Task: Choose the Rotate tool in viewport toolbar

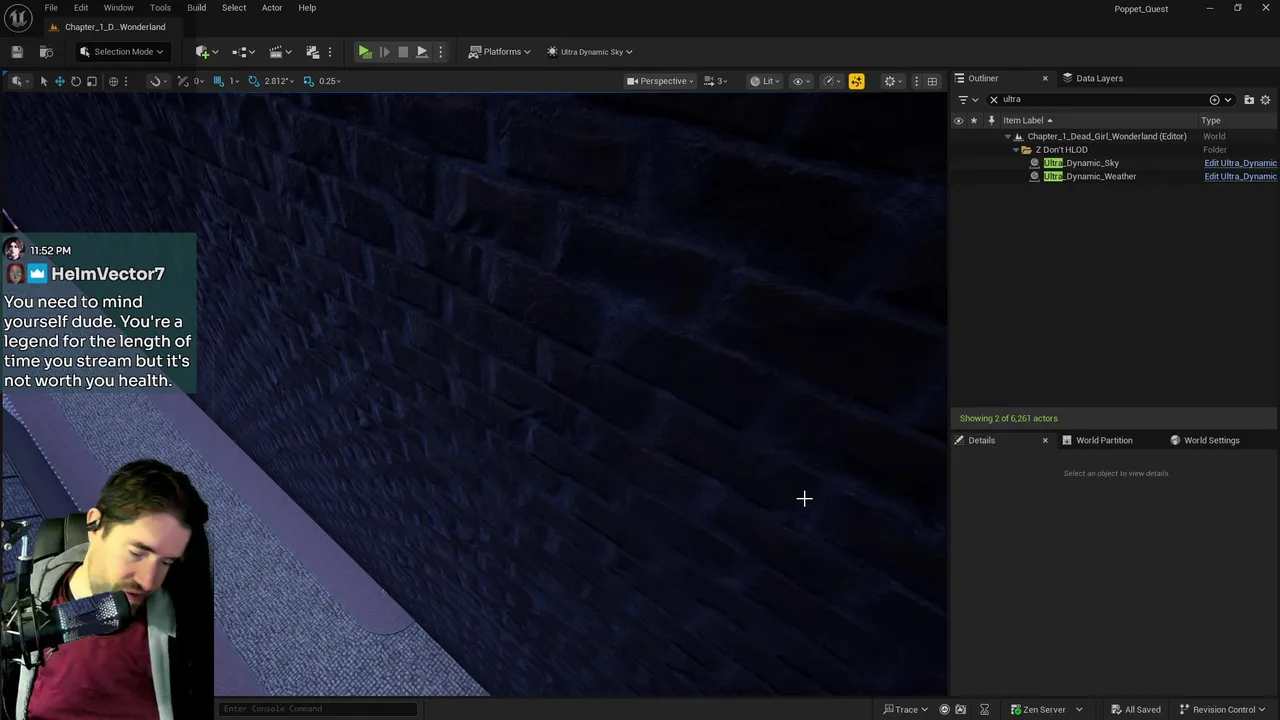Action: click(76, 81)
